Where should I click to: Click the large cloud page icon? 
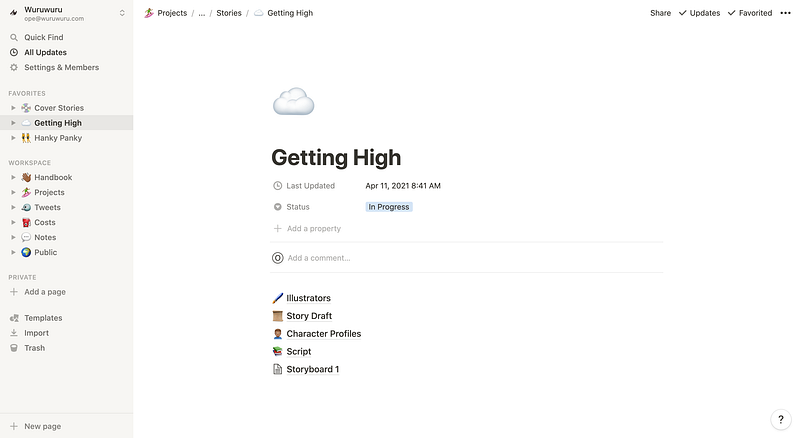click(x=293, y=103)
